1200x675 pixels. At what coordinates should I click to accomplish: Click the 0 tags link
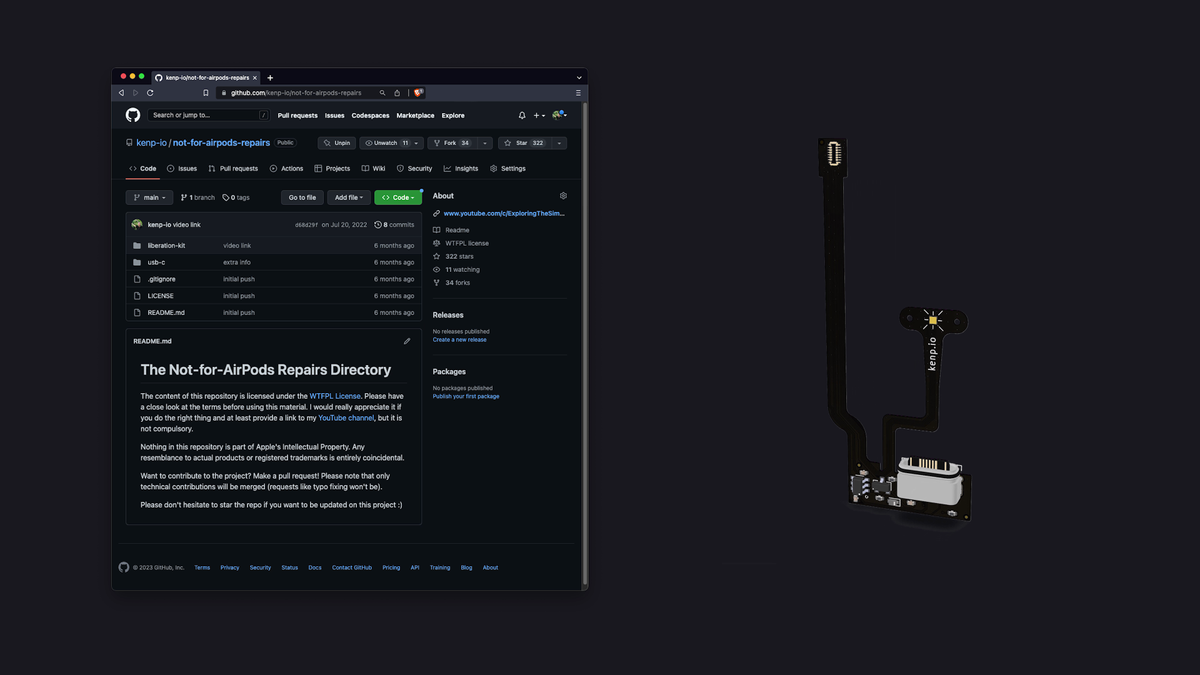(236, 198)
